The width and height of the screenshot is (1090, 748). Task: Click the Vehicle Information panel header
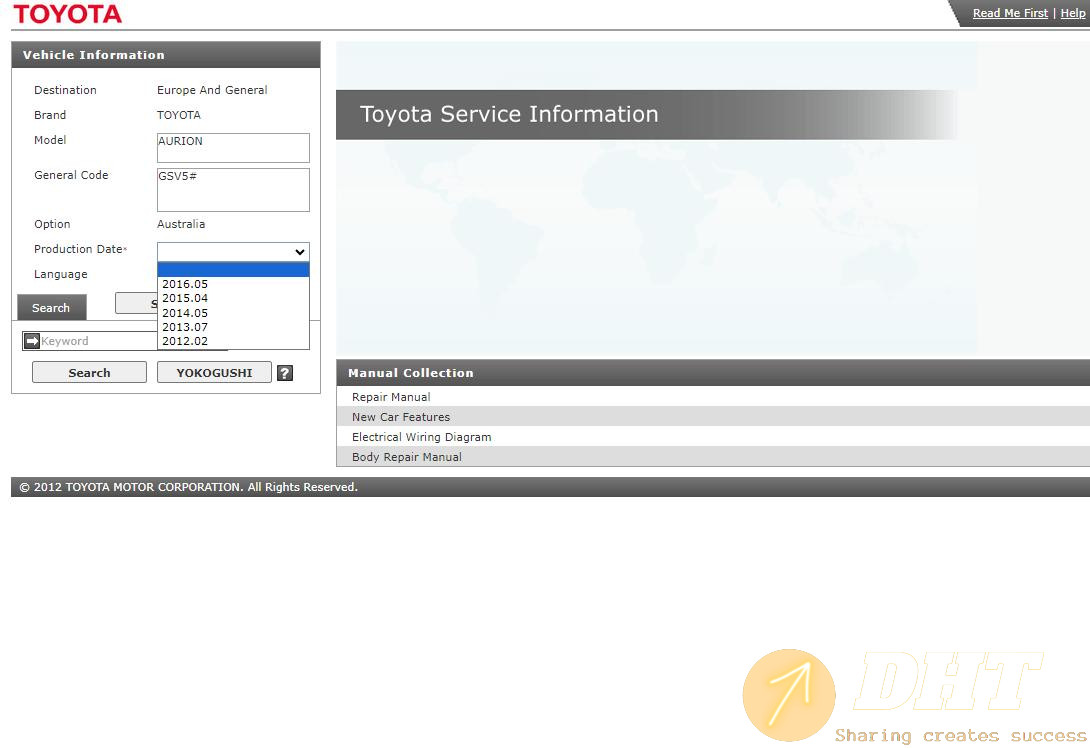pos(165,55)
